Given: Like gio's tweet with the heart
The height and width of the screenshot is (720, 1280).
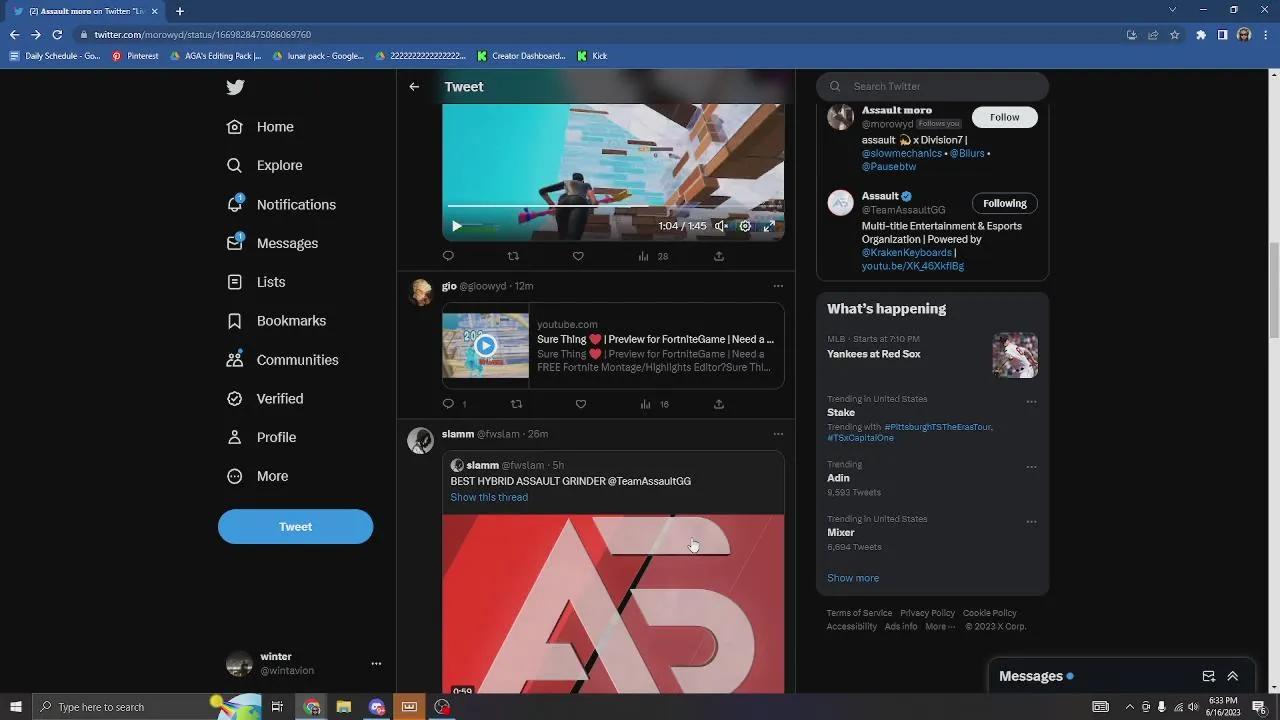Looking at the screenshot, I should coord(580,404).
